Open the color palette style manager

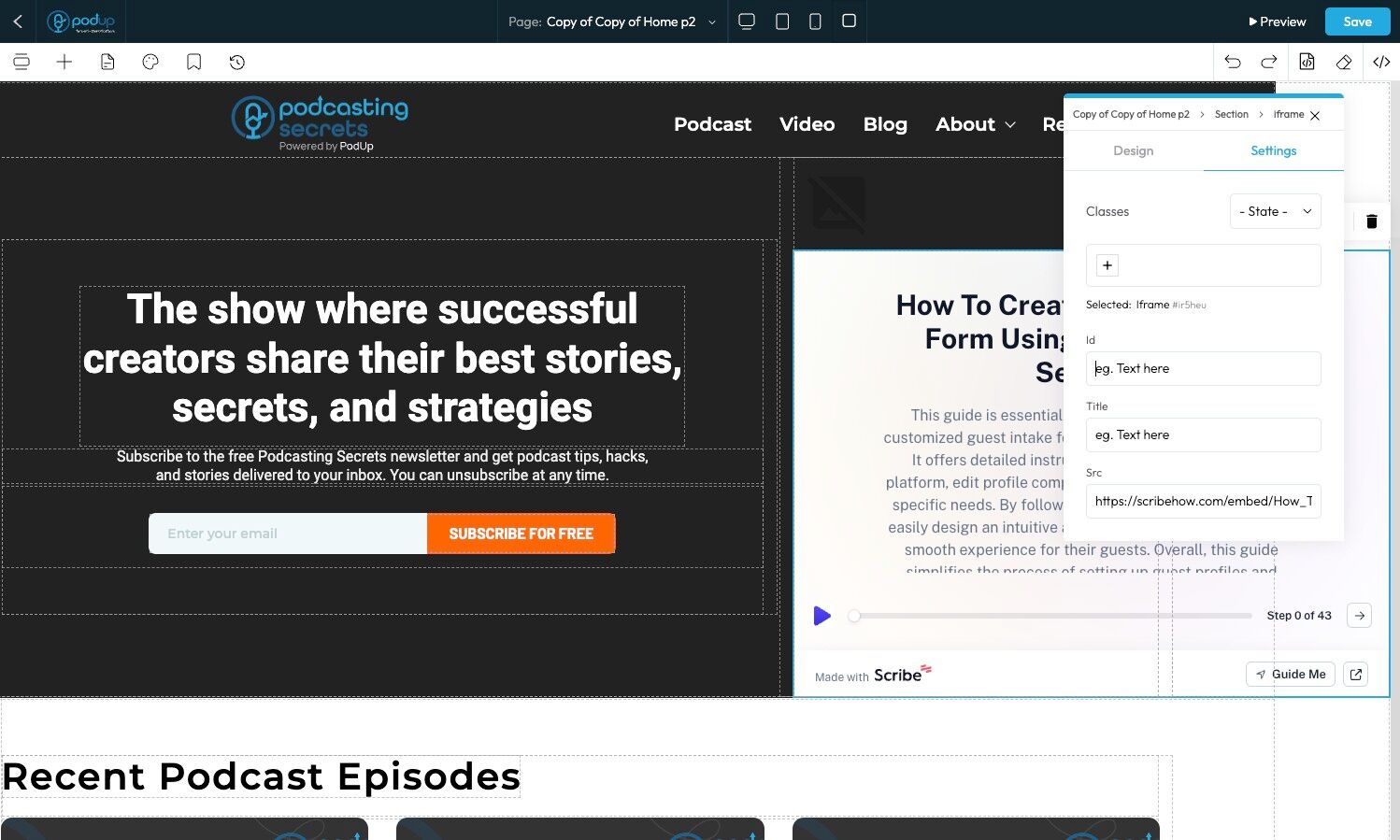click(150, 62)
